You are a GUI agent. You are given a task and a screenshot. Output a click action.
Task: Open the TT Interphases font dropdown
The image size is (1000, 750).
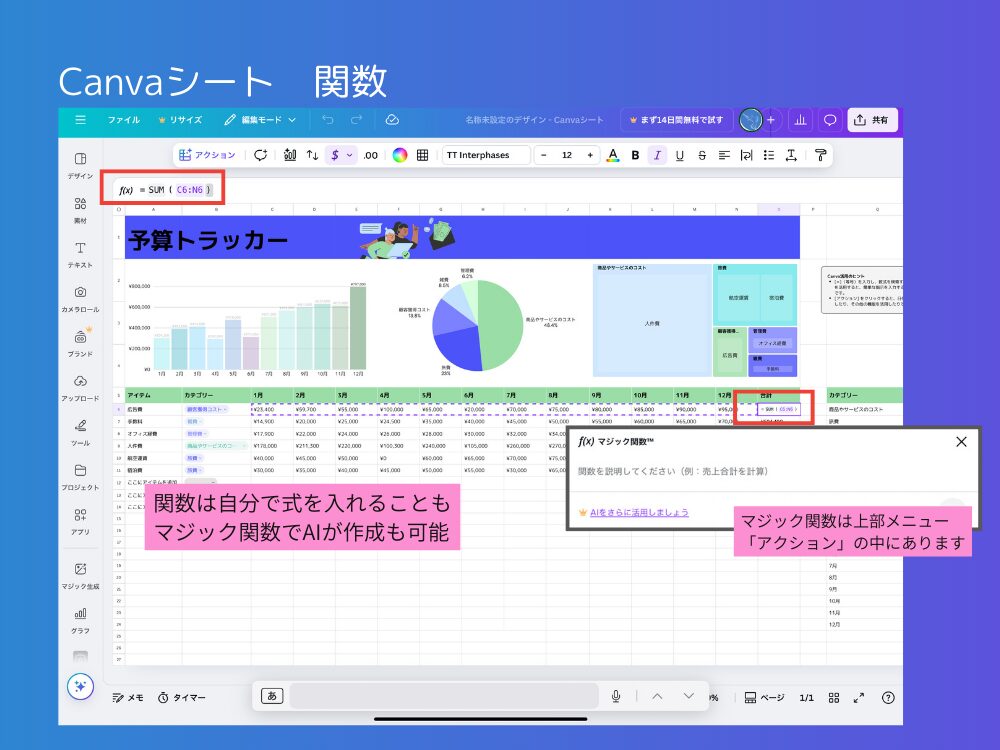point(485,155)
